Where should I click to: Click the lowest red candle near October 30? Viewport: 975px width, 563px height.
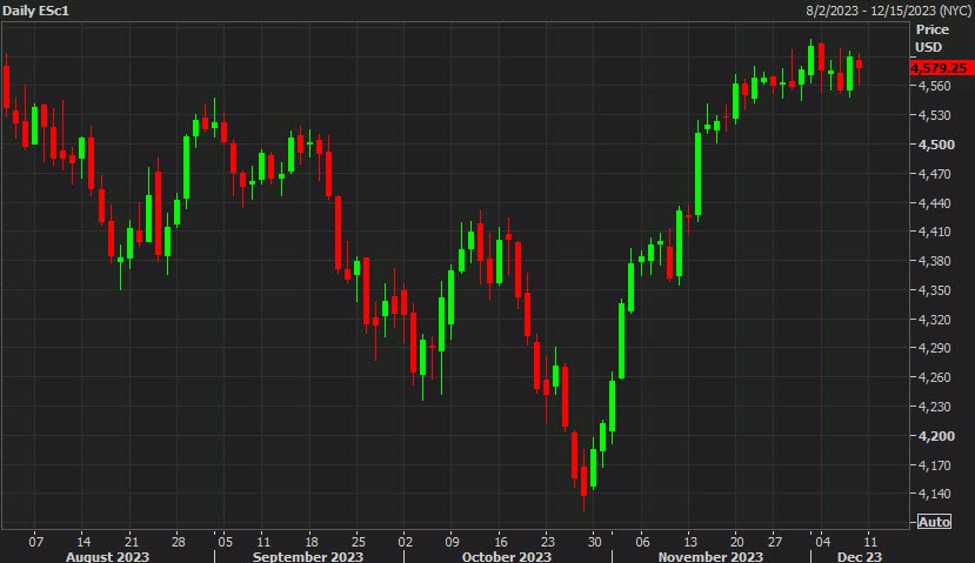[x=584, y=481]
